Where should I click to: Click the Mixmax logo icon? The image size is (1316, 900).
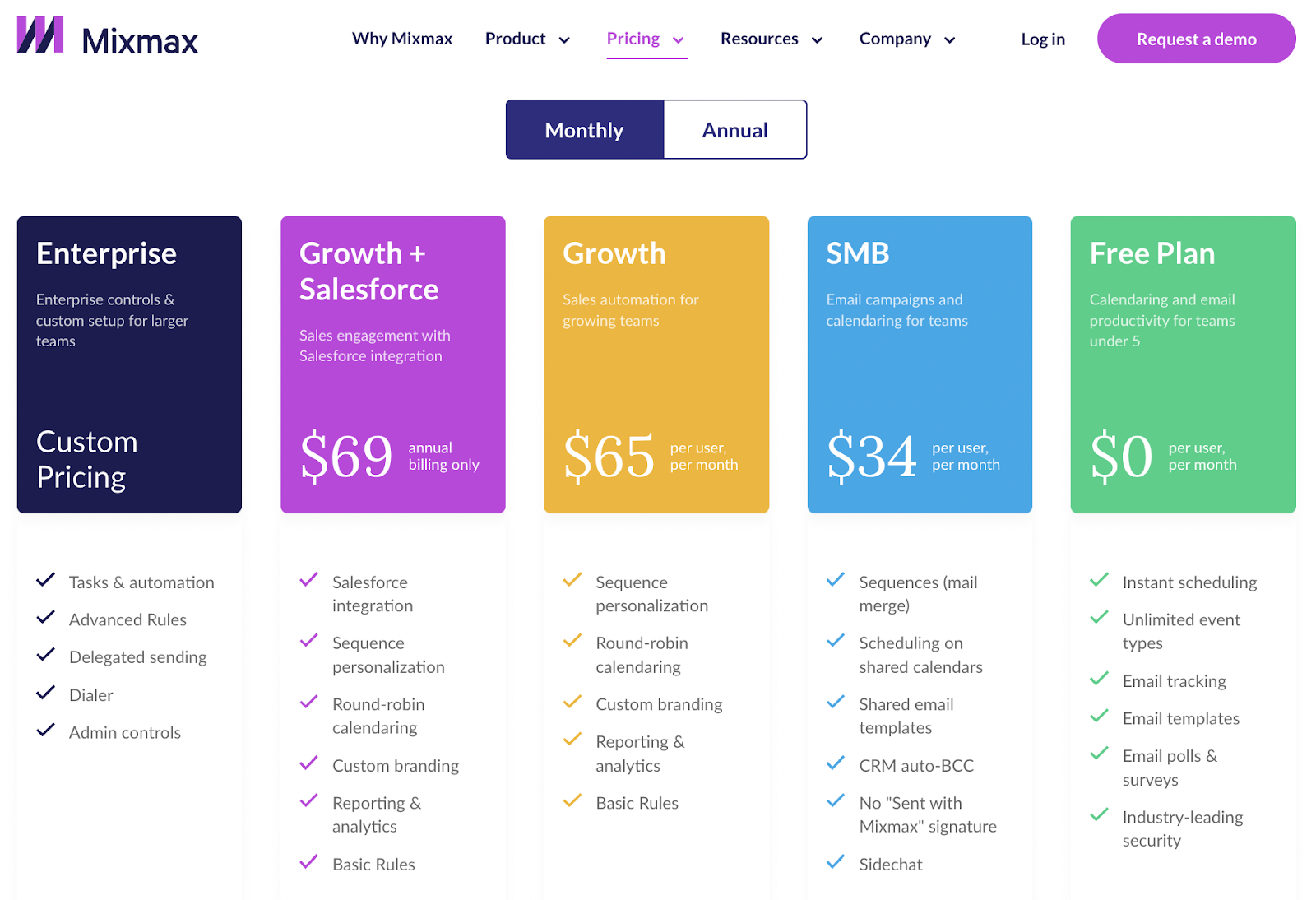pos(40,35)
